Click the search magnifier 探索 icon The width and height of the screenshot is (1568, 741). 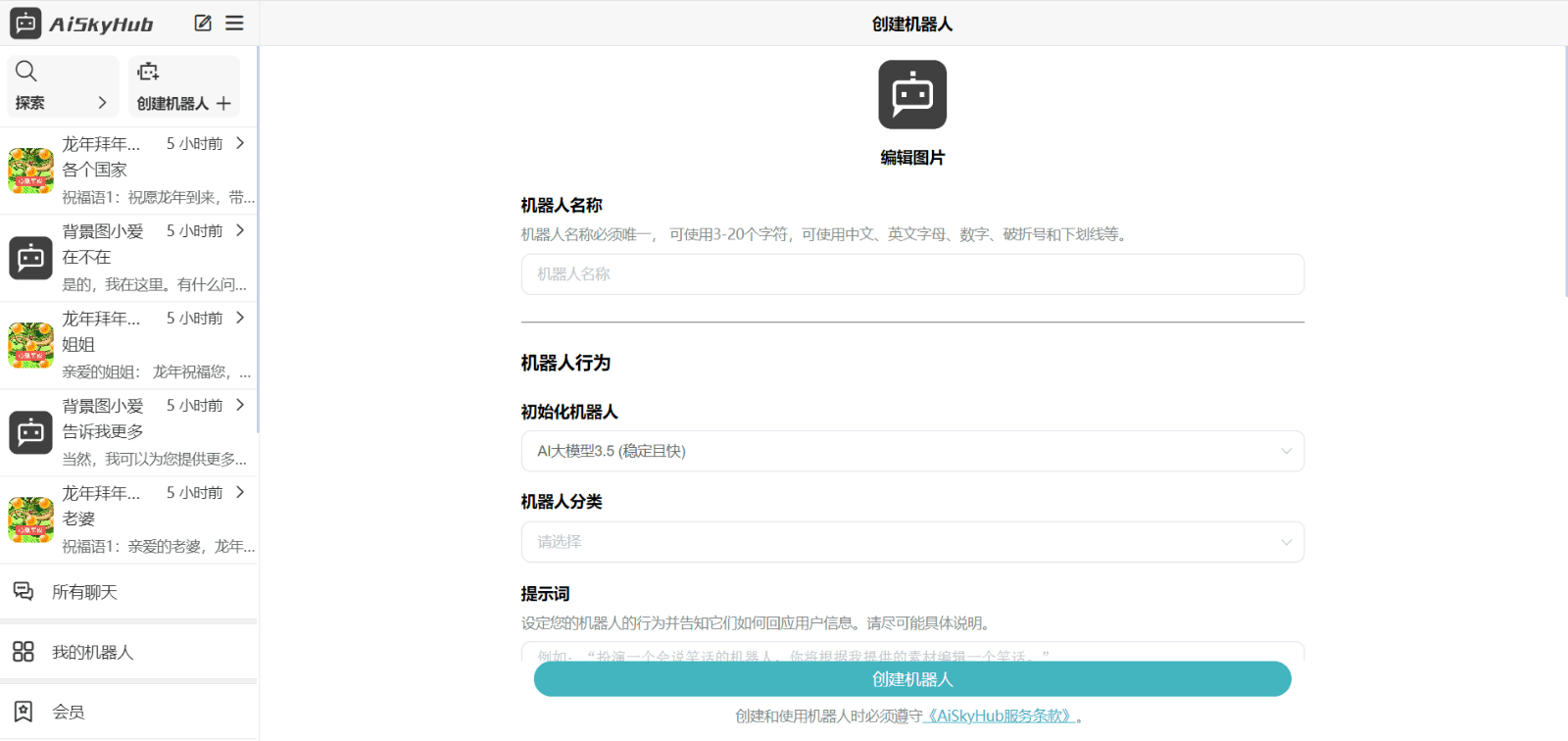tap(26, 72)
